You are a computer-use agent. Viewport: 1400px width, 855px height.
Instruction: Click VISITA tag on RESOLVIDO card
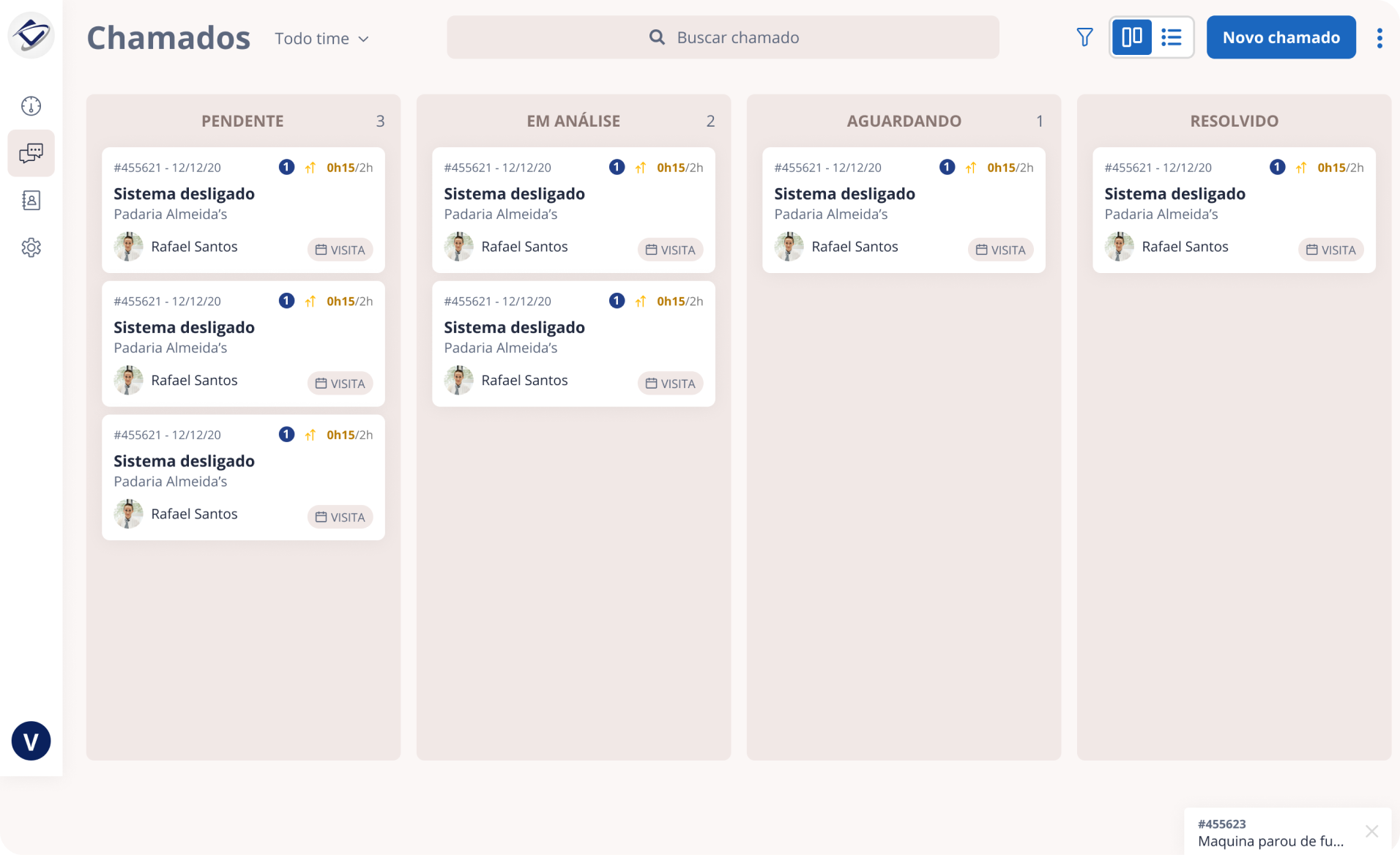(1330, 250)
